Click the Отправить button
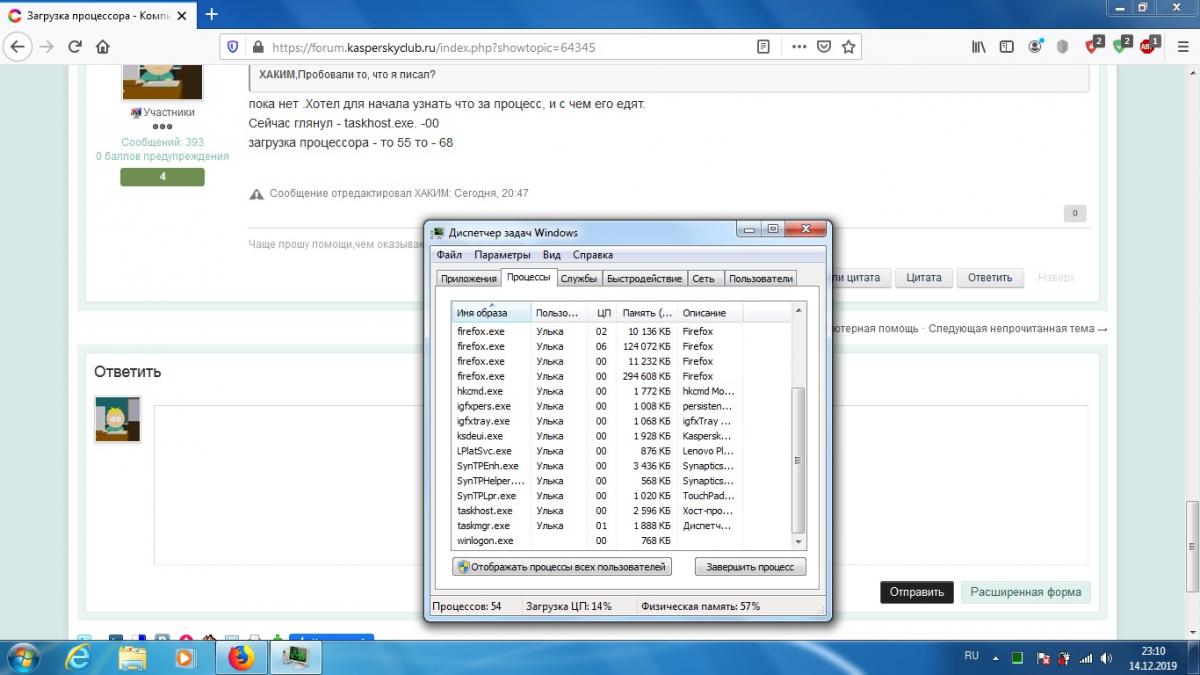This screenshot has width=1200, height=675. (x=916, y=592)
